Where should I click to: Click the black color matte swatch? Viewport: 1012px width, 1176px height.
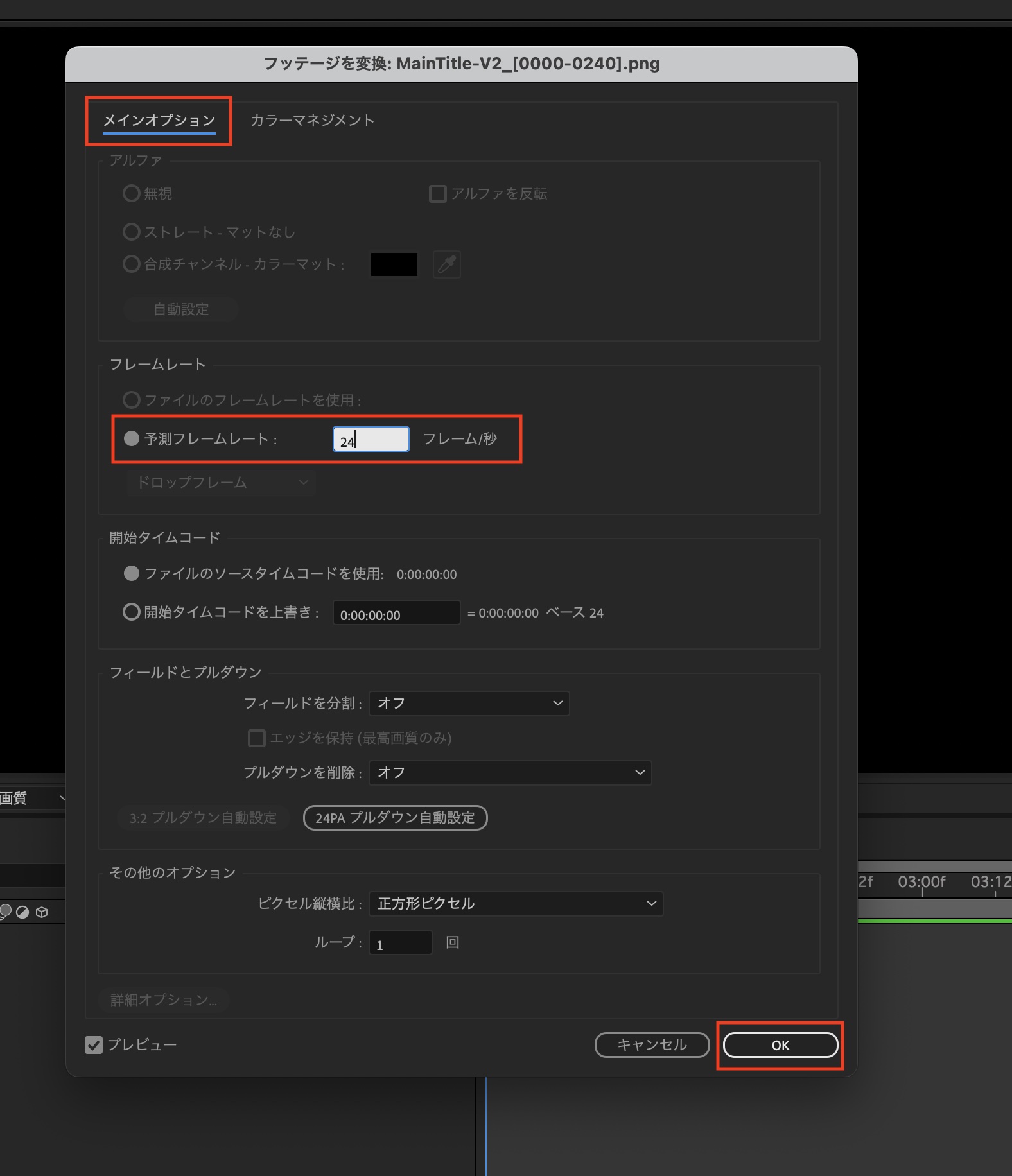(x=394, y=264)
